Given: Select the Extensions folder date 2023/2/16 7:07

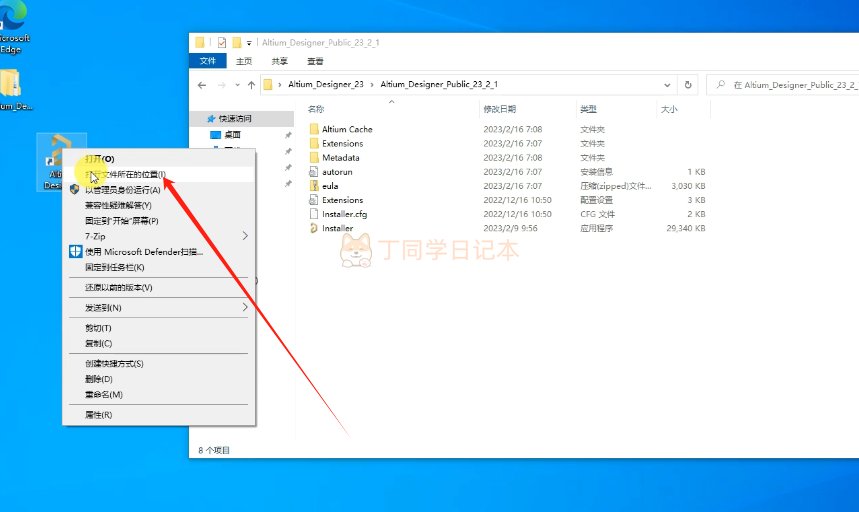Looking at the screenshot, I should [x=513, y=143].
